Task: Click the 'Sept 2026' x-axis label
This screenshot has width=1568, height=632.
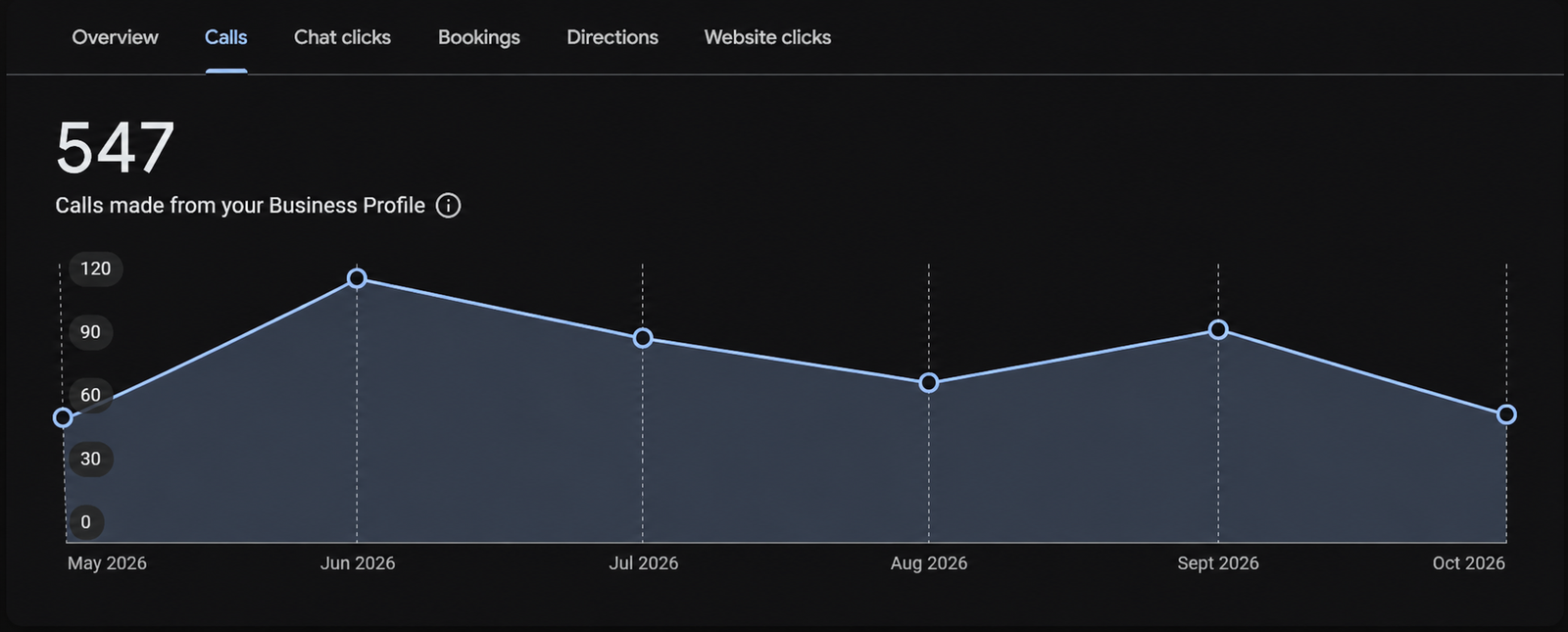Action: click(x=1218, y=563)
